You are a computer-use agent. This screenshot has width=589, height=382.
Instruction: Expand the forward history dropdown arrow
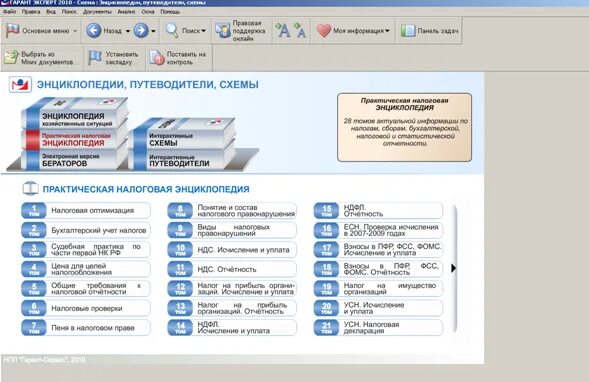click(x=153, y=31)
